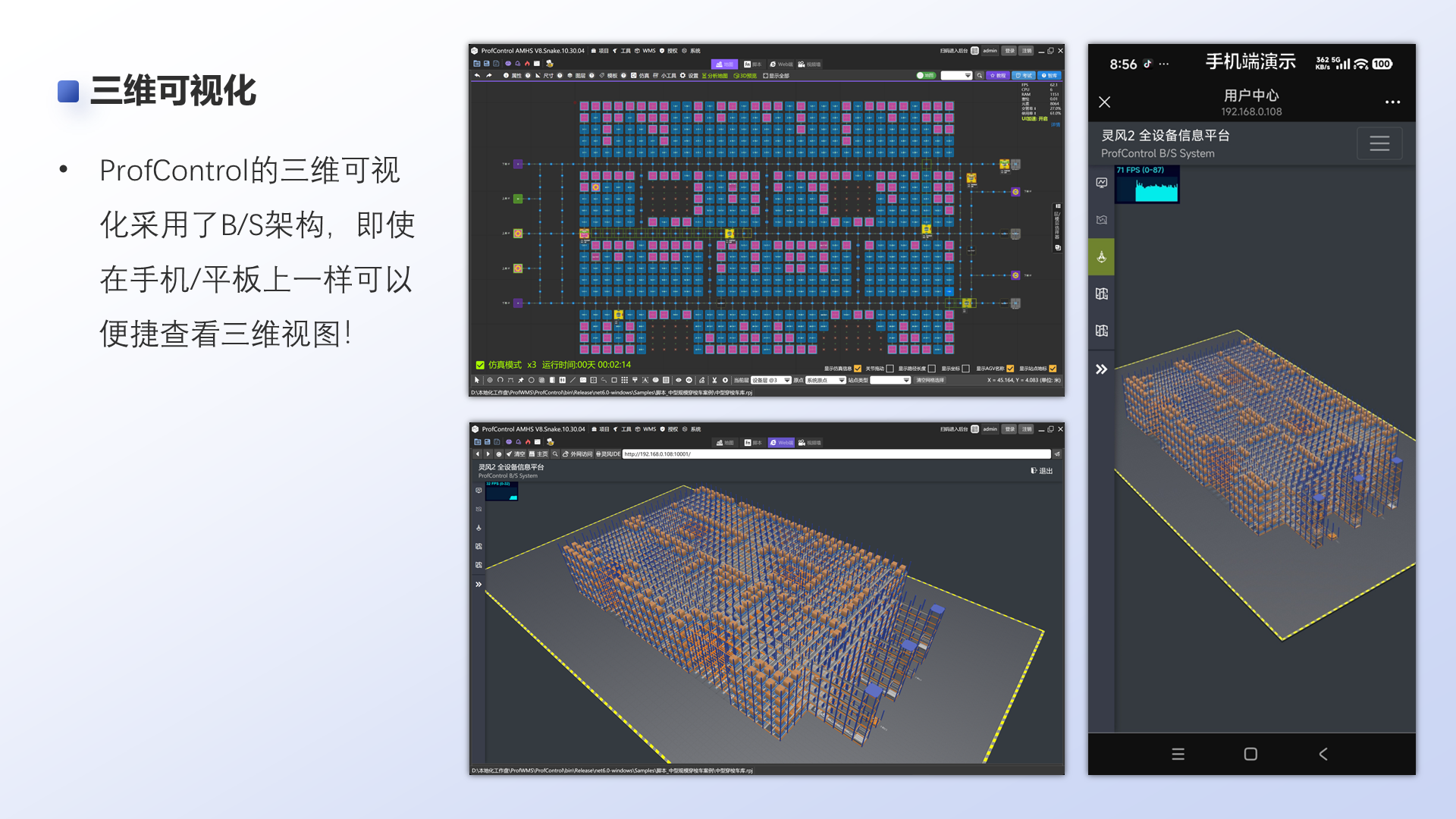Click the search magnifier in top toolbar

coord(980,76)
